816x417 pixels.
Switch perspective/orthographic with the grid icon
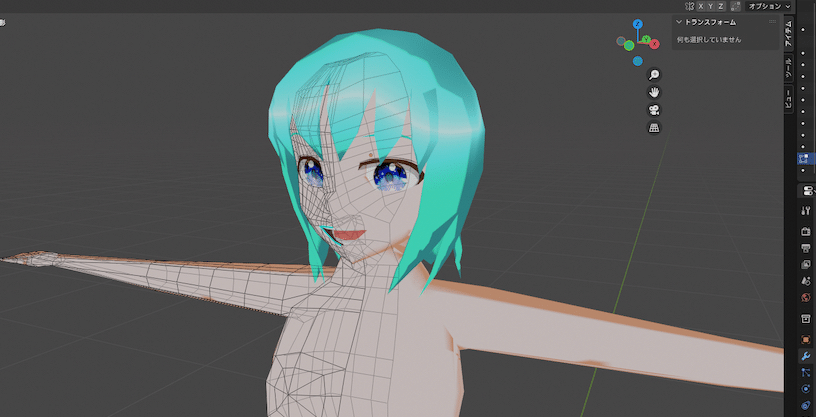(654, 128)
